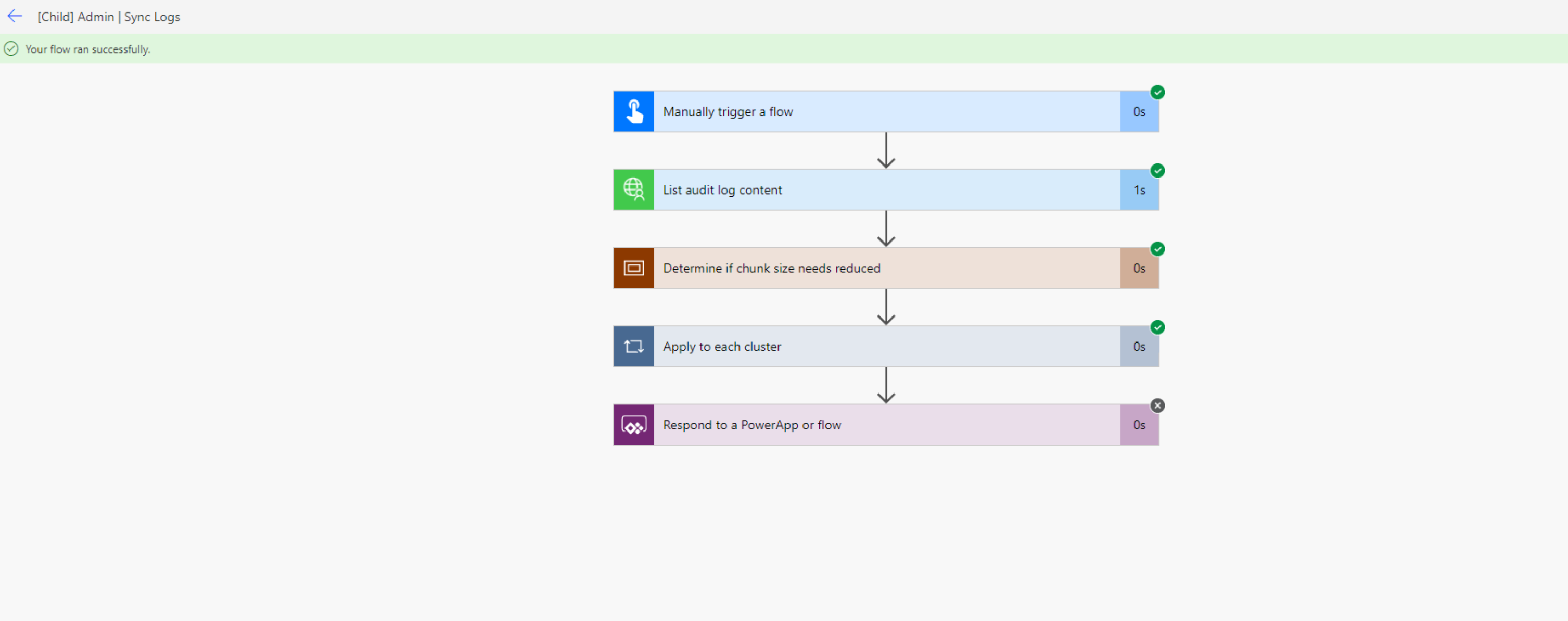Viewport: 1568px width, 621px height.
Task: Click the loop icon on Apply to each cluster
Action: point(634,346)
